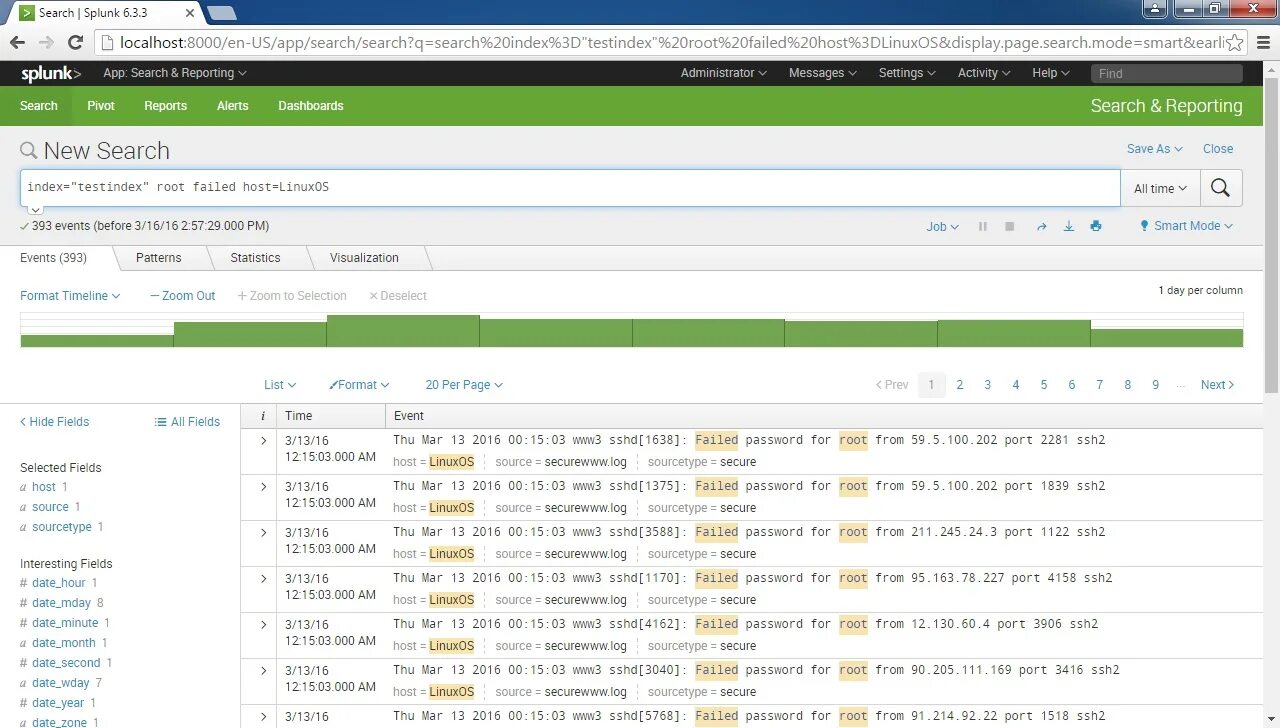The height and width of the screenshot is (728, 1280).
Task: Expand search bar with down chevron
Action: coord(35,209)
